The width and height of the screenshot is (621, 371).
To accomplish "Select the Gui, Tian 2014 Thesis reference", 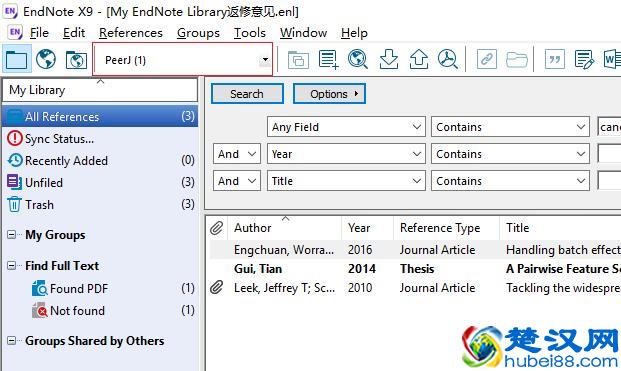I will point(415,269).
